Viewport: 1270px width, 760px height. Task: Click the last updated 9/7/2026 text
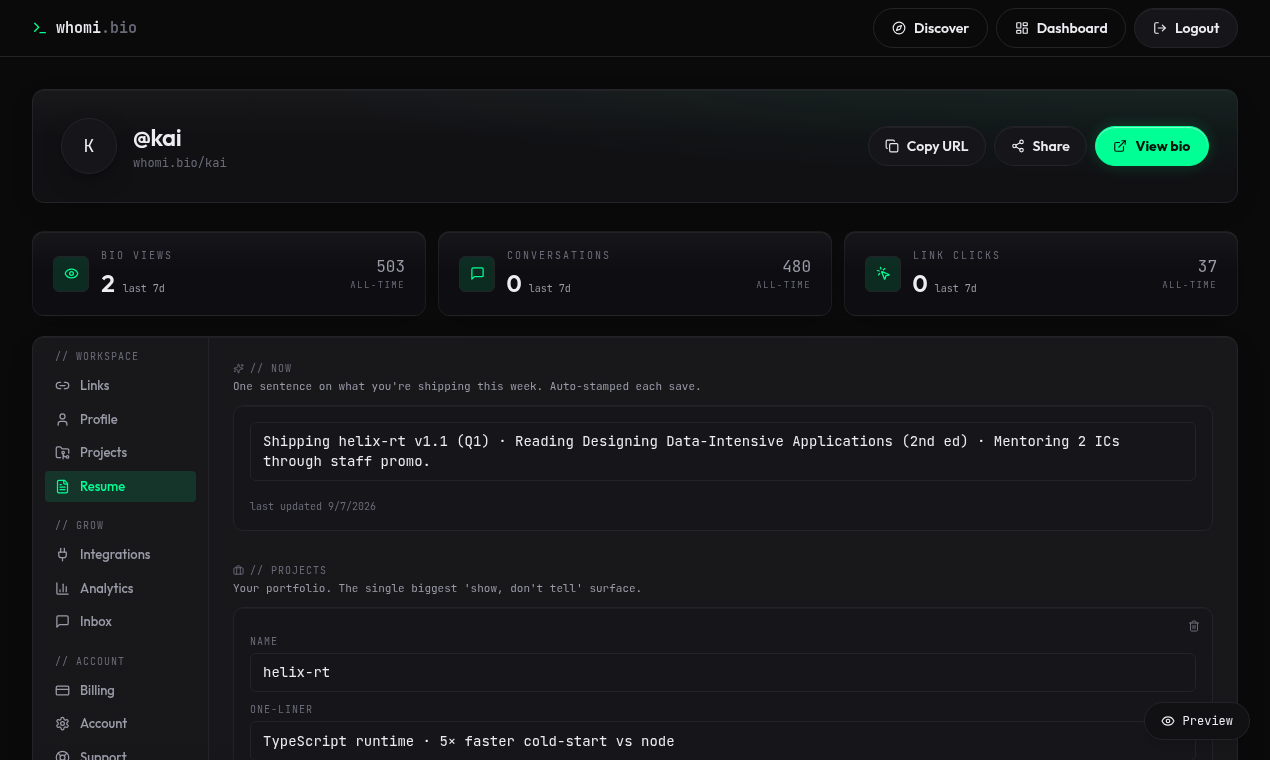[313, 506]
